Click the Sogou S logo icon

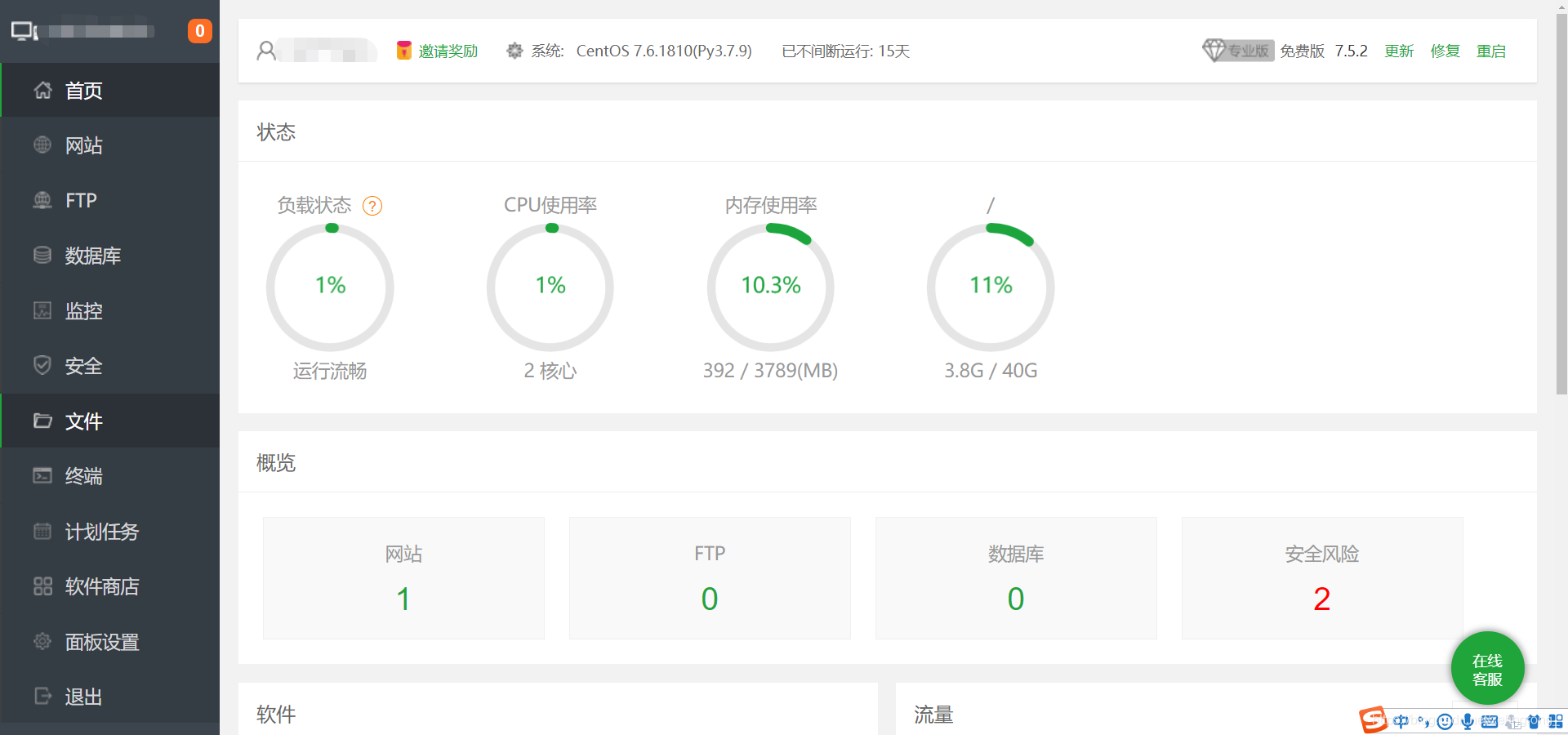(x=1374, y=720)
